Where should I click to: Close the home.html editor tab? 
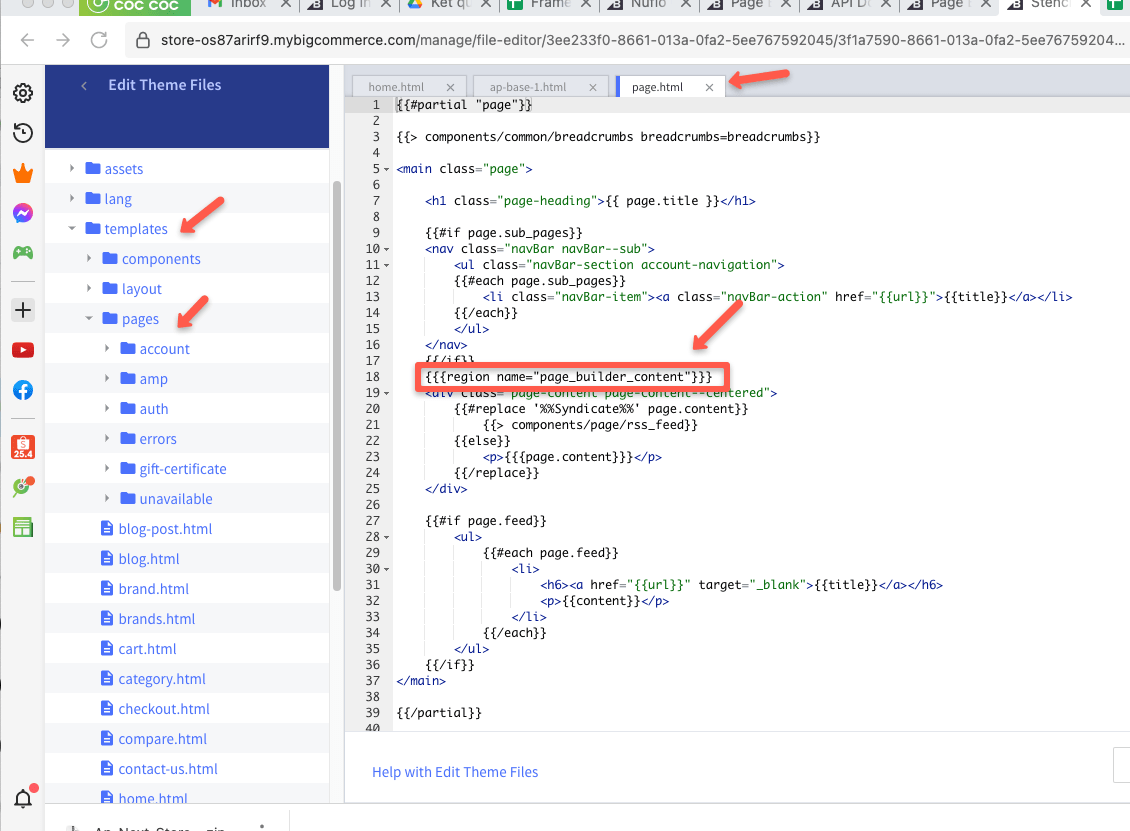pos(450,87)
